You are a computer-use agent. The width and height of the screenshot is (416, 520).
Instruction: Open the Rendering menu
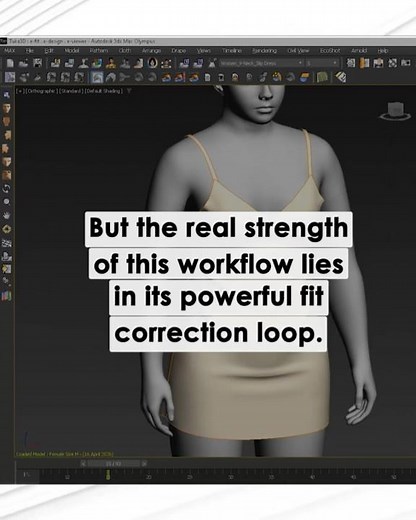(x=264, y=51)
